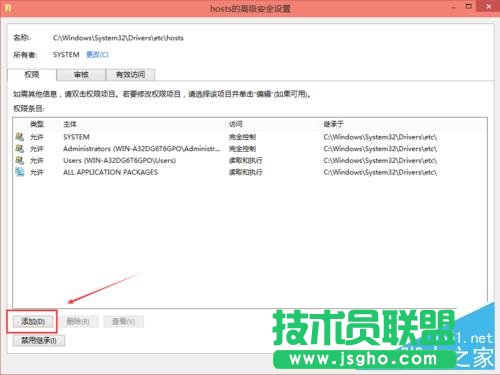Open the 审核 tab

[81, 75]
